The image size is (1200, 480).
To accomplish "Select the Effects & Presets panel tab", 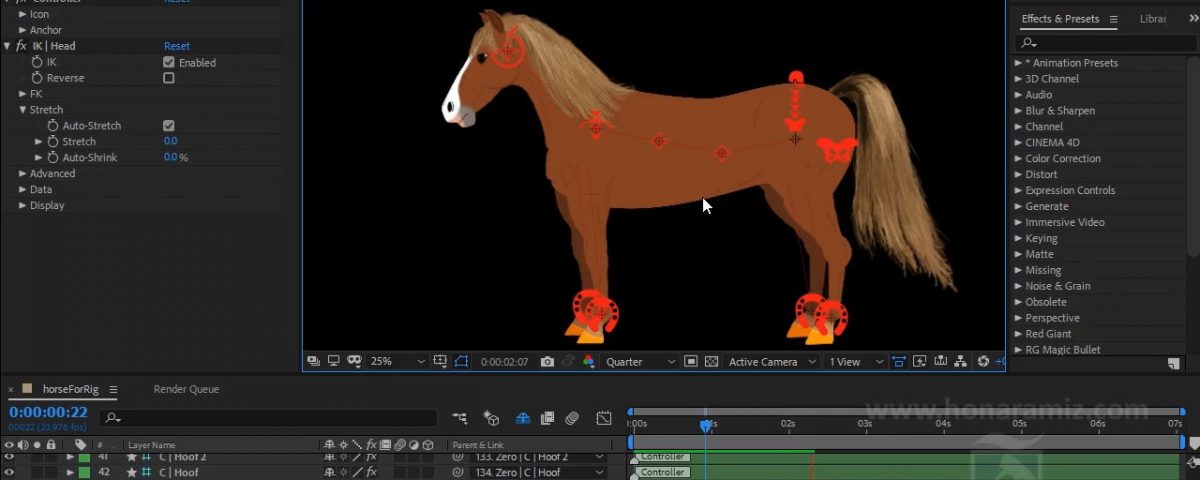I will [1060, 19].
